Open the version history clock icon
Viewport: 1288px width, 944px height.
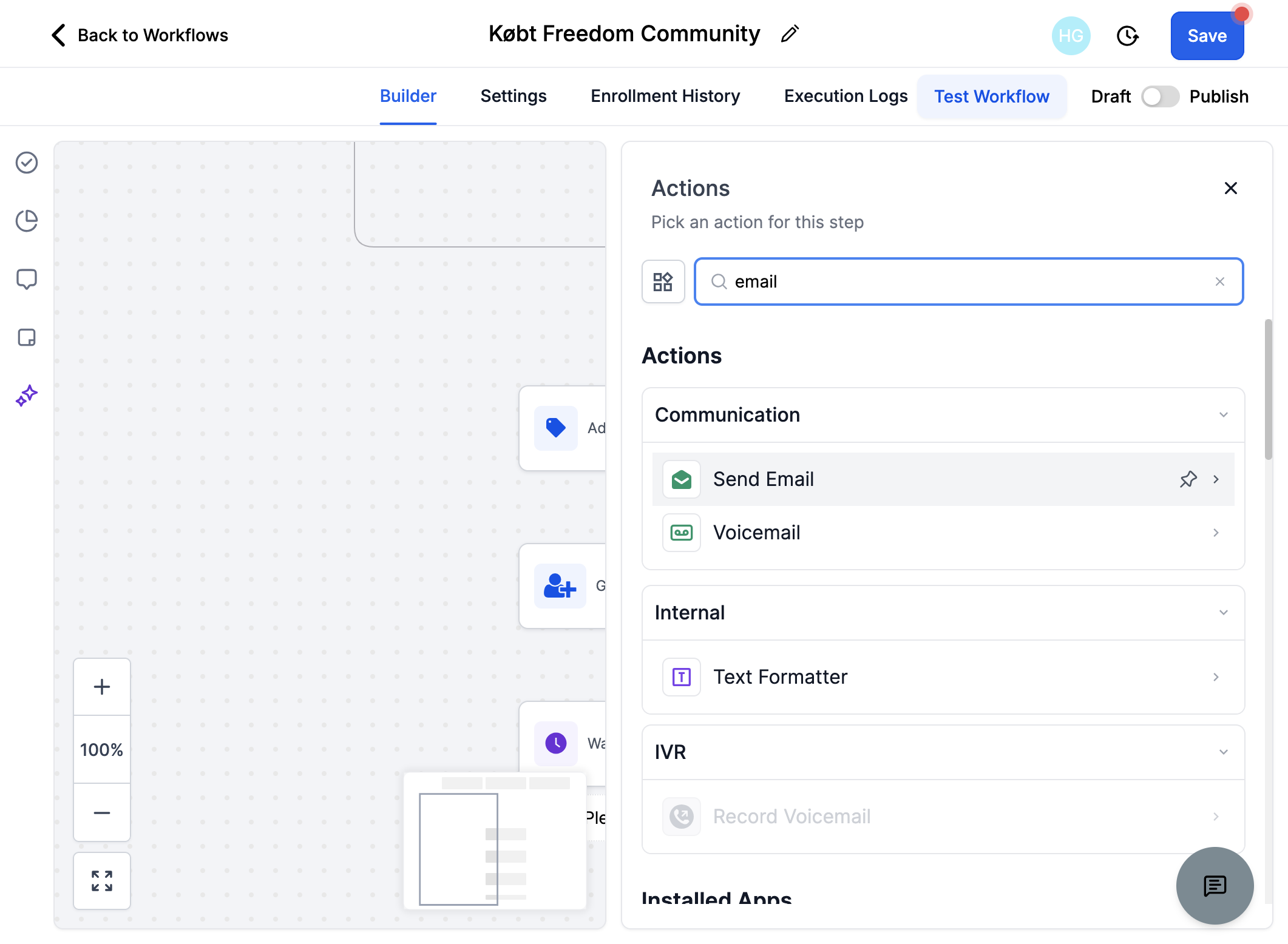(1127, 36)
